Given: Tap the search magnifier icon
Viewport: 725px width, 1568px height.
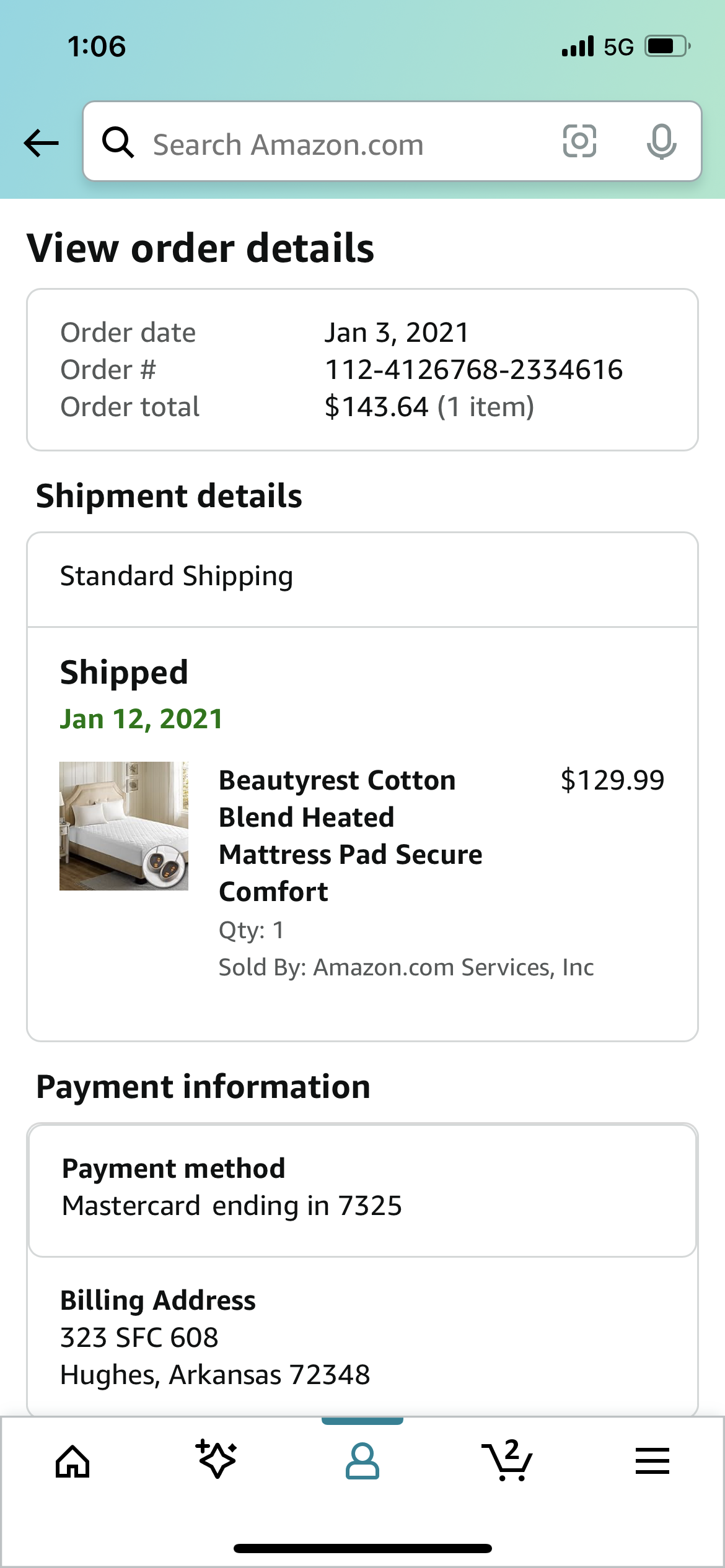Looking at the screenshot, I should tap(118, 142).
